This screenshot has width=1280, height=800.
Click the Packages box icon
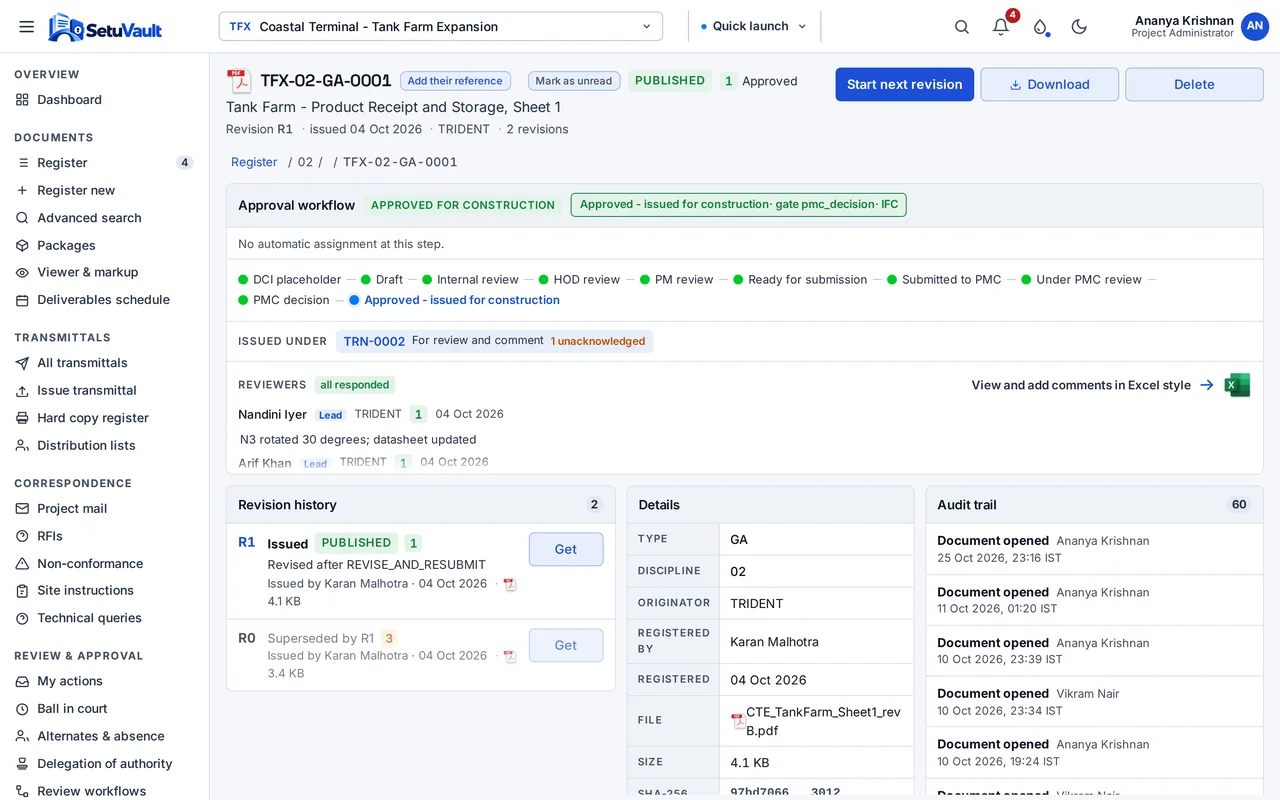click(x=22, y=245)
